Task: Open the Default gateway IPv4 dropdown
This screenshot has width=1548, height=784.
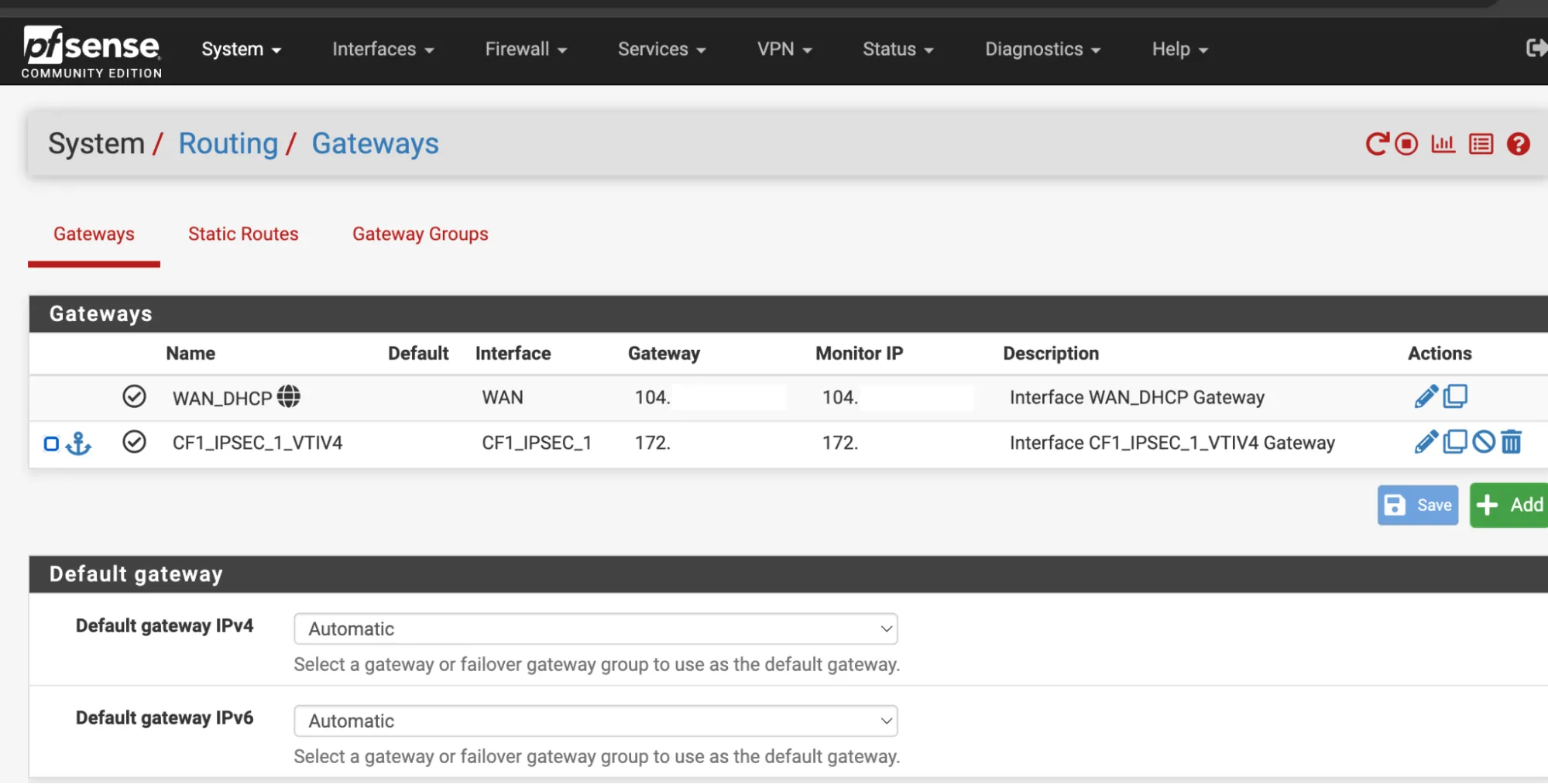Action: pyautogui.click(x=596, y=628)
